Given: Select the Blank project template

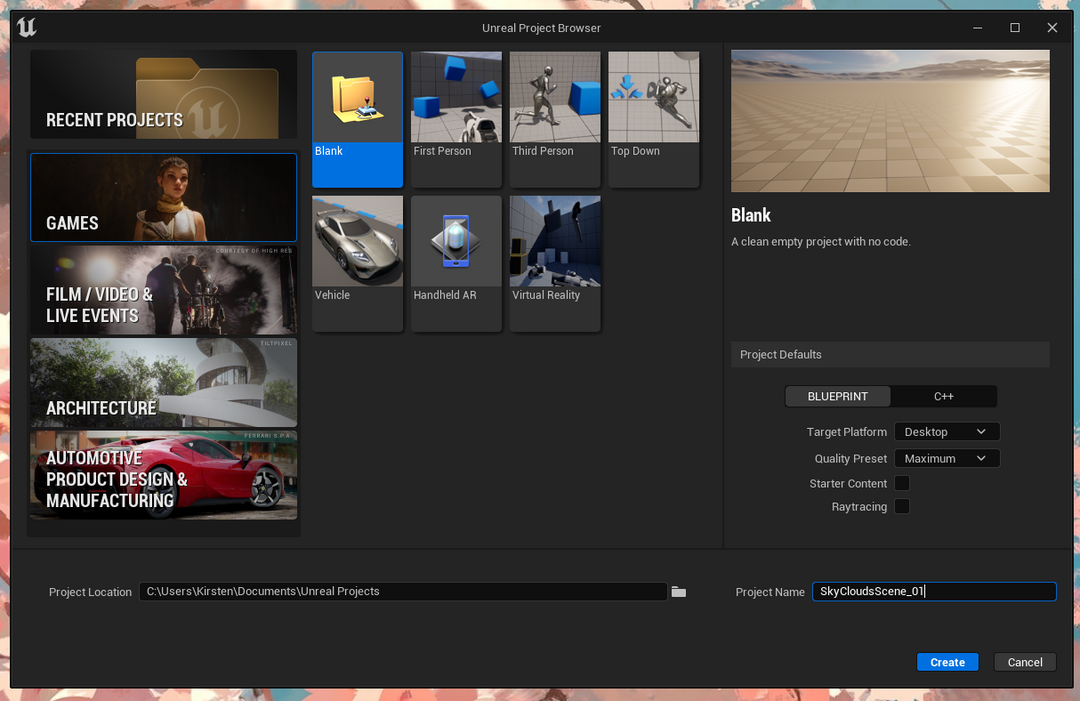Looking at the screenshot, I should pos(357,119).
